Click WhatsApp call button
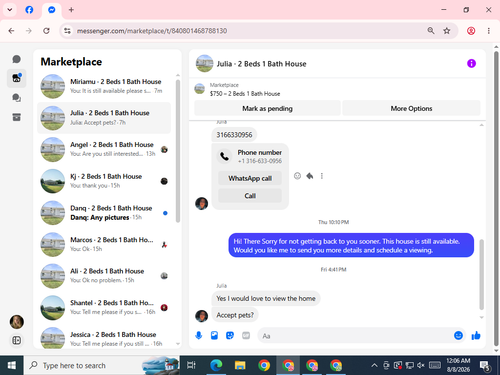The width and height of the screenshot is (500, 375). 250,178
